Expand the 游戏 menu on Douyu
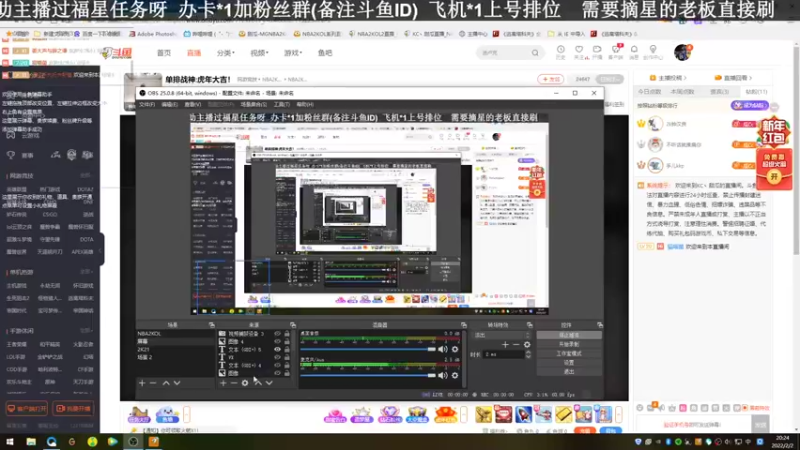This screenshot has width=800, height=450. pyautogui.click(x=293, y=53)
